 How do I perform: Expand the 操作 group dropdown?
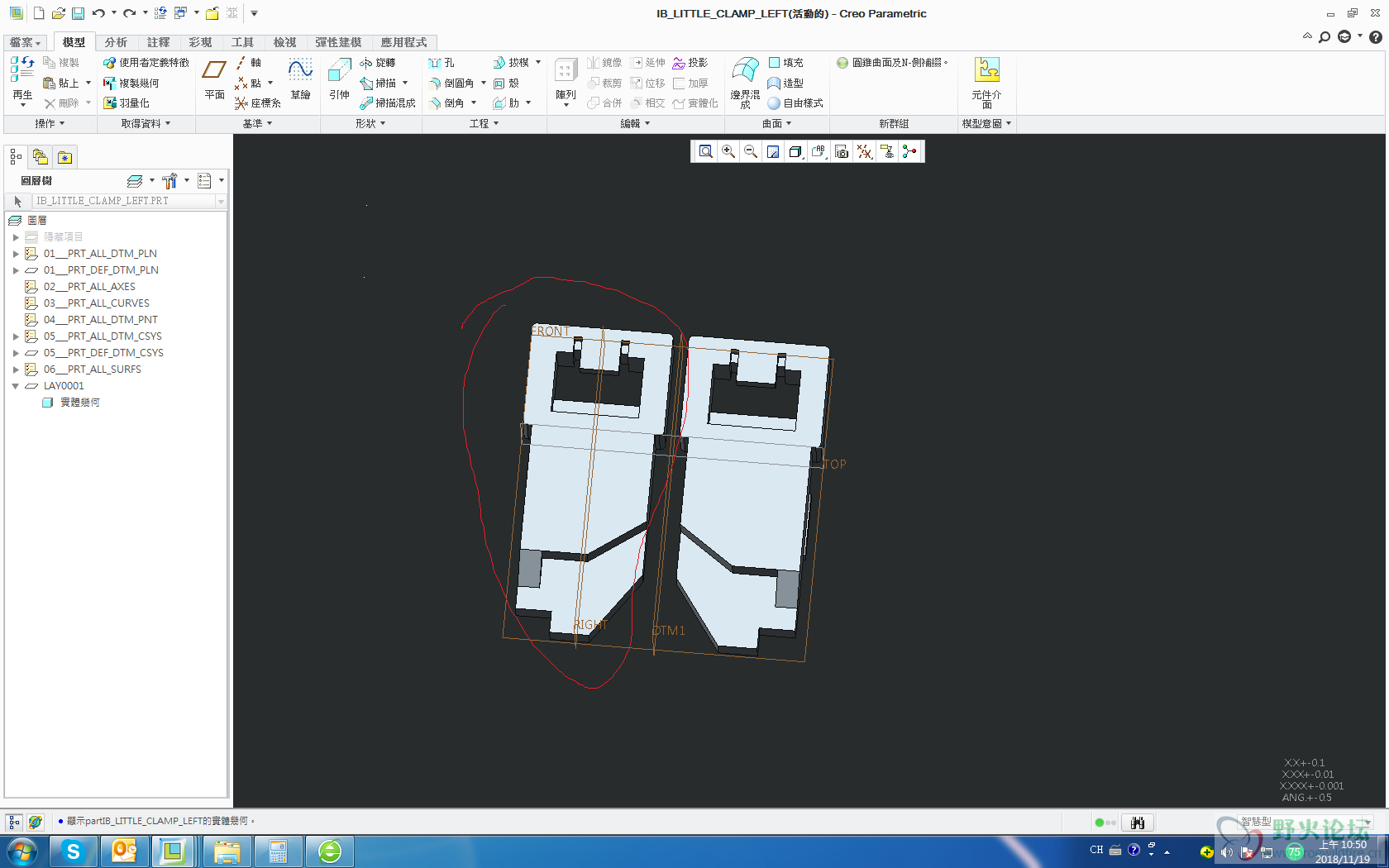point(50,124)
